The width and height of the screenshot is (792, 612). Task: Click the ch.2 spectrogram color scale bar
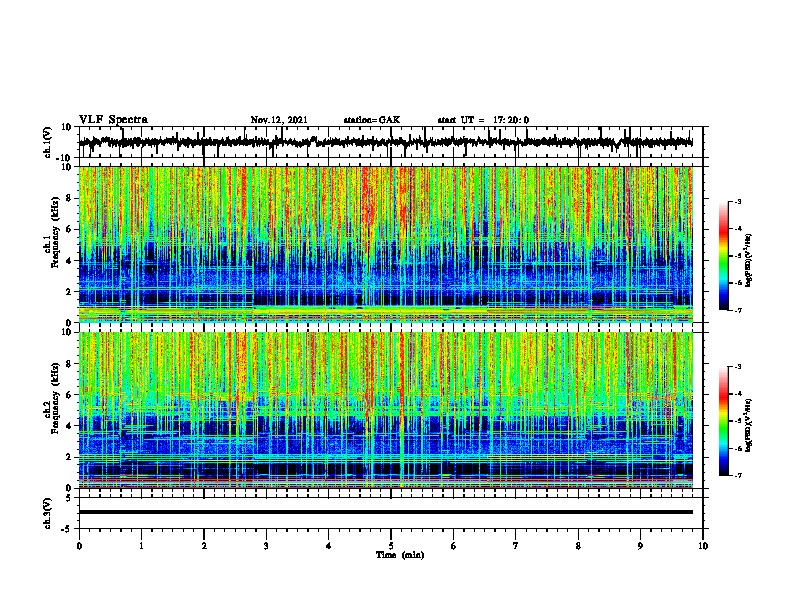[724, 421]
